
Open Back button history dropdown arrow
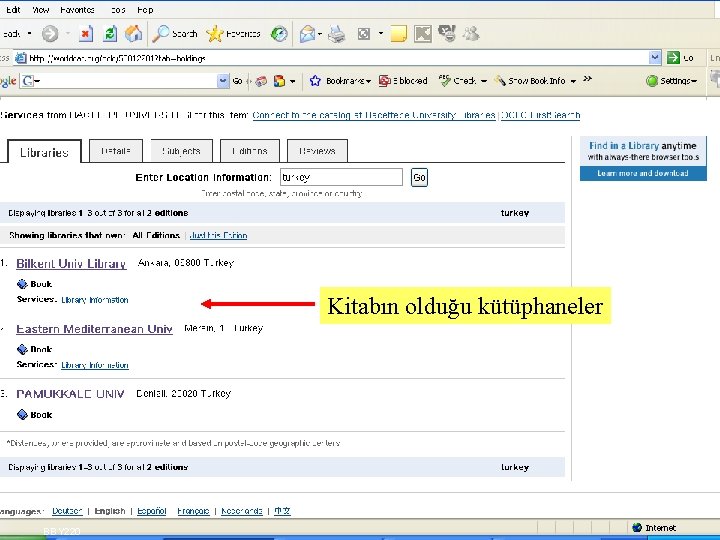tap(29, 34)
